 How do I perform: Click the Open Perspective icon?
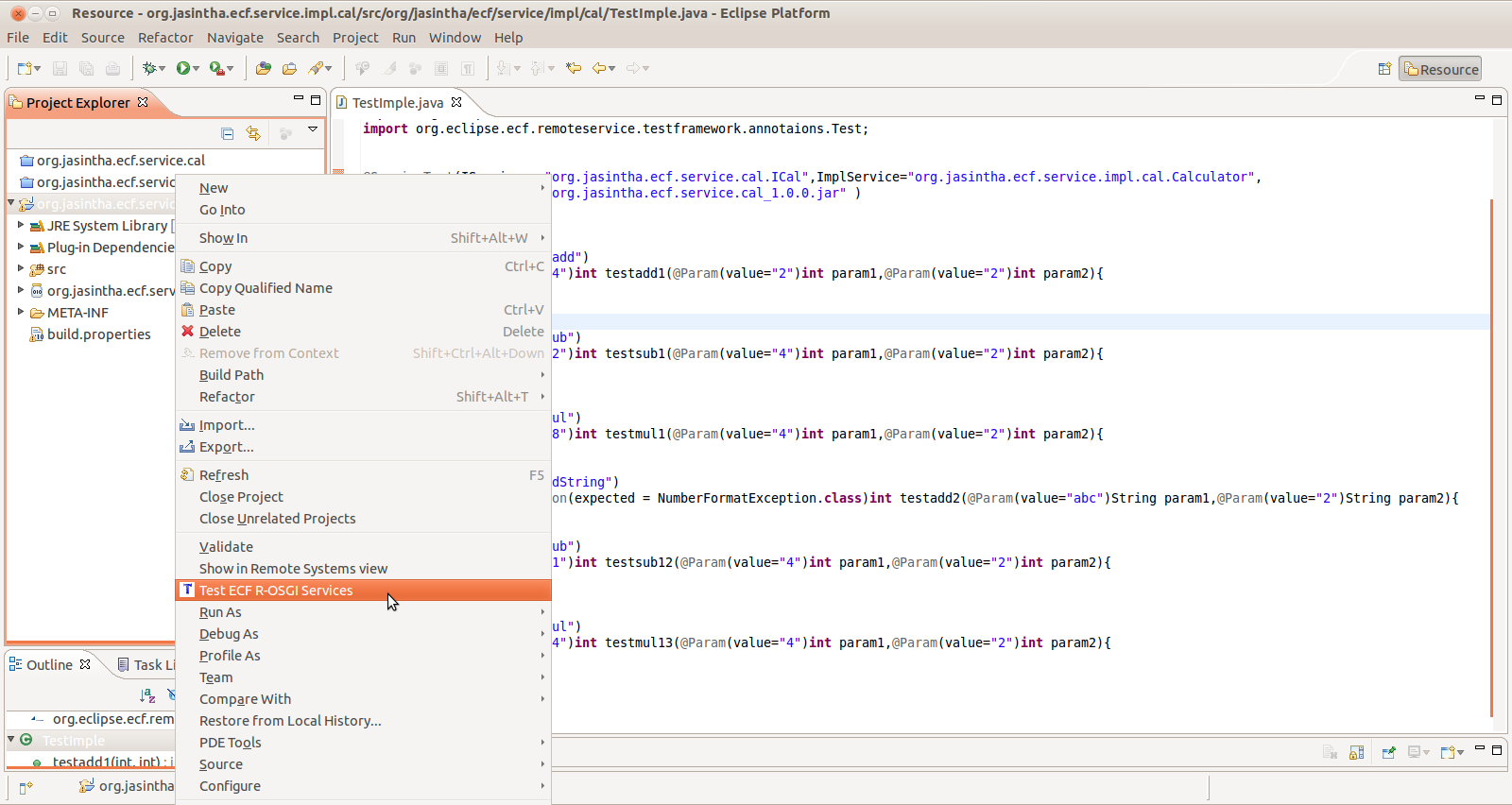[x=1384, y=69]
